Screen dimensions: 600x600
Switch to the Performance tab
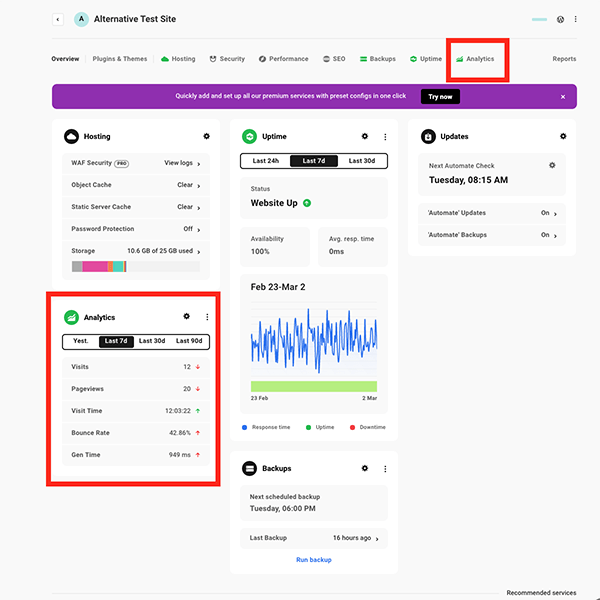point(284,59)
